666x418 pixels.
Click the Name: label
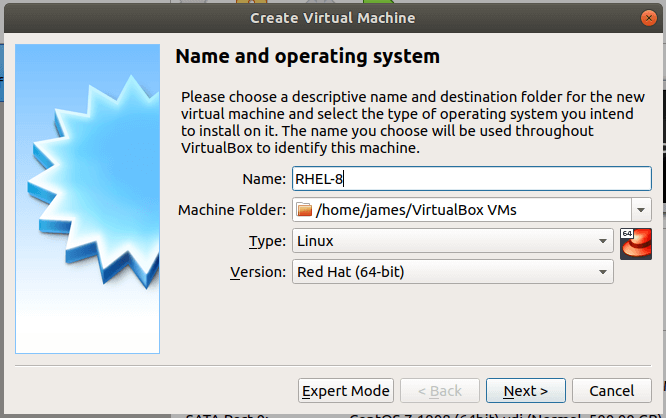coord(264,179)
